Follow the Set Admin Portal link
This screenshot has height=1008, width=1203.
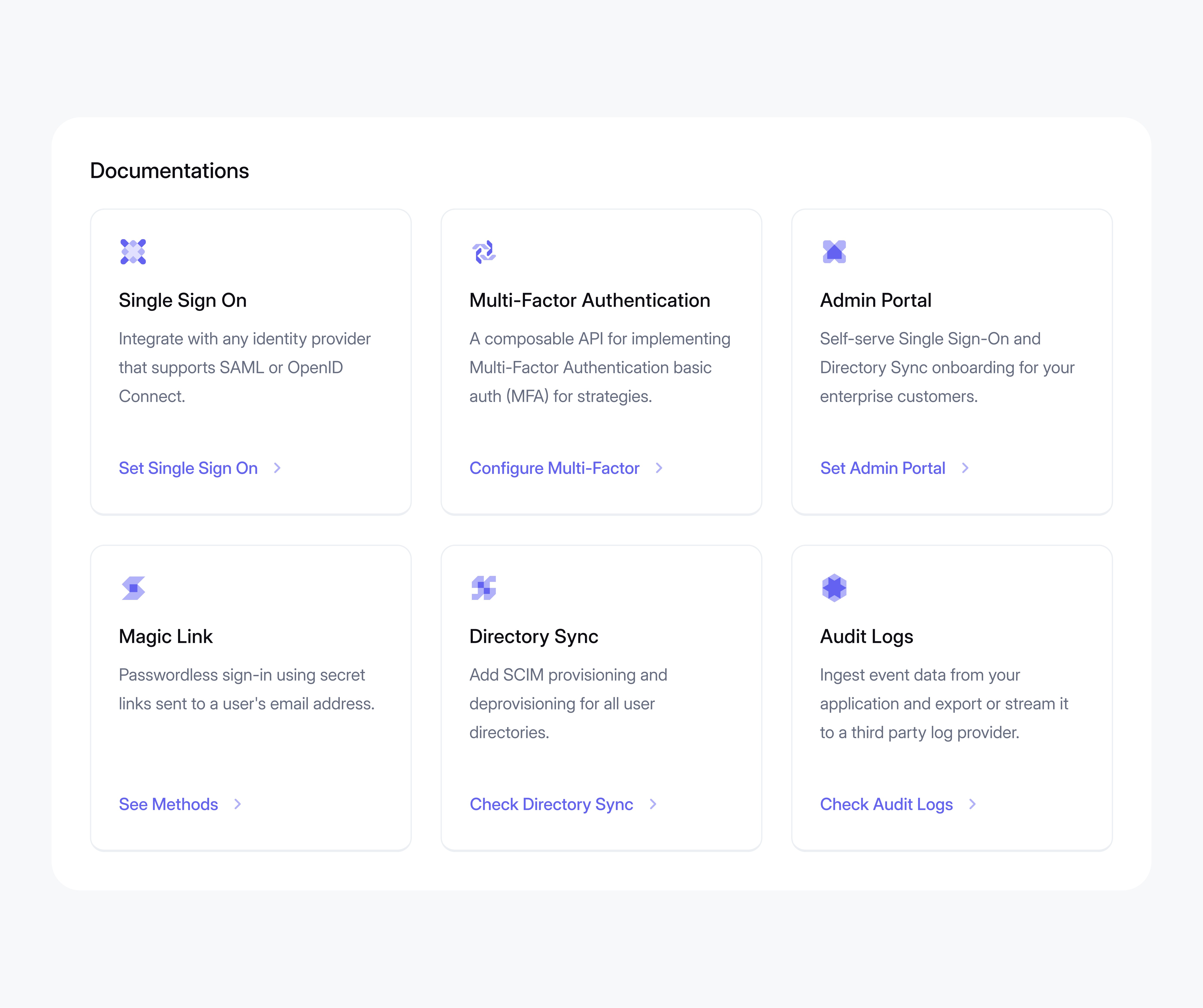[882, 468]
